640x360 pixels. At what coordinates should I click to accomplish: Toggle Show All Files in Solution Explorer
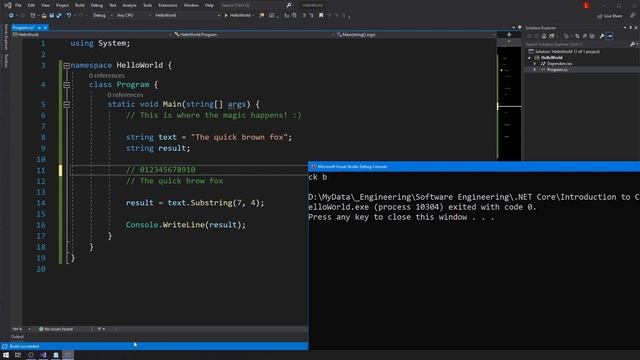(592, 36)
